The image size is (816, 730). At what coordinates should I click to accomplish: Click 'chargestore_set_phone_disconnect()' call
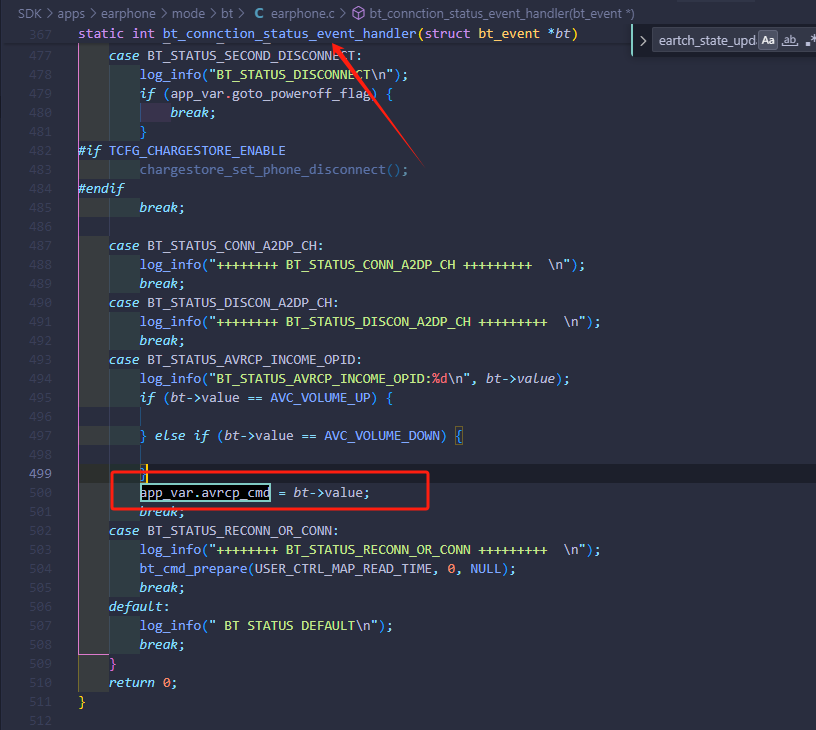[270, 170]
